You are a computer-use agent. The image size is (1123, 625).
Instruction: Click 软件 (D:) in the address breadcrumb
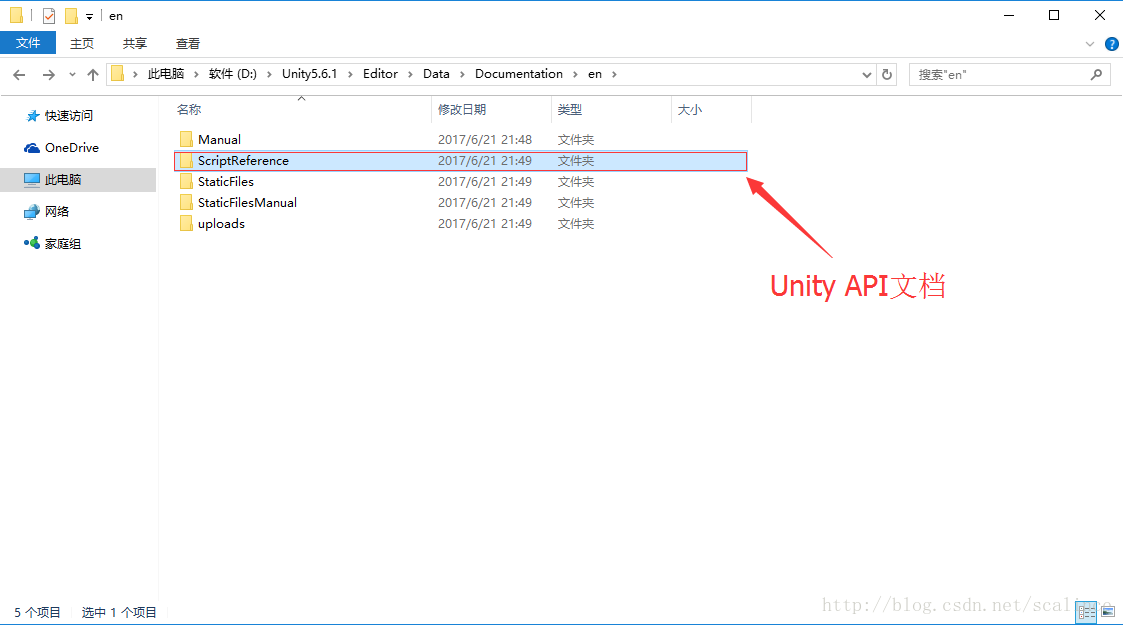[233, 74]
